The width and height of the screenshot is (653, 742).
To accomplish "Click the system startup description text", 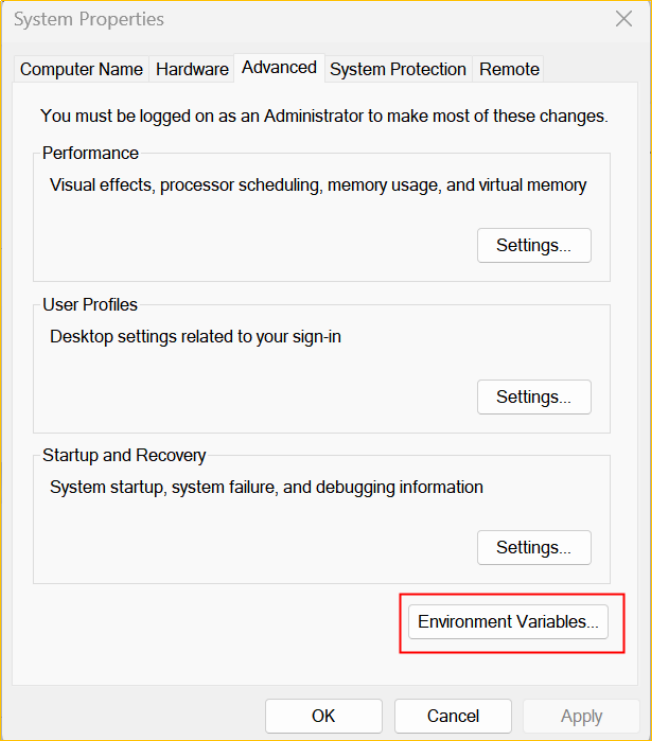I will point(266,488).
